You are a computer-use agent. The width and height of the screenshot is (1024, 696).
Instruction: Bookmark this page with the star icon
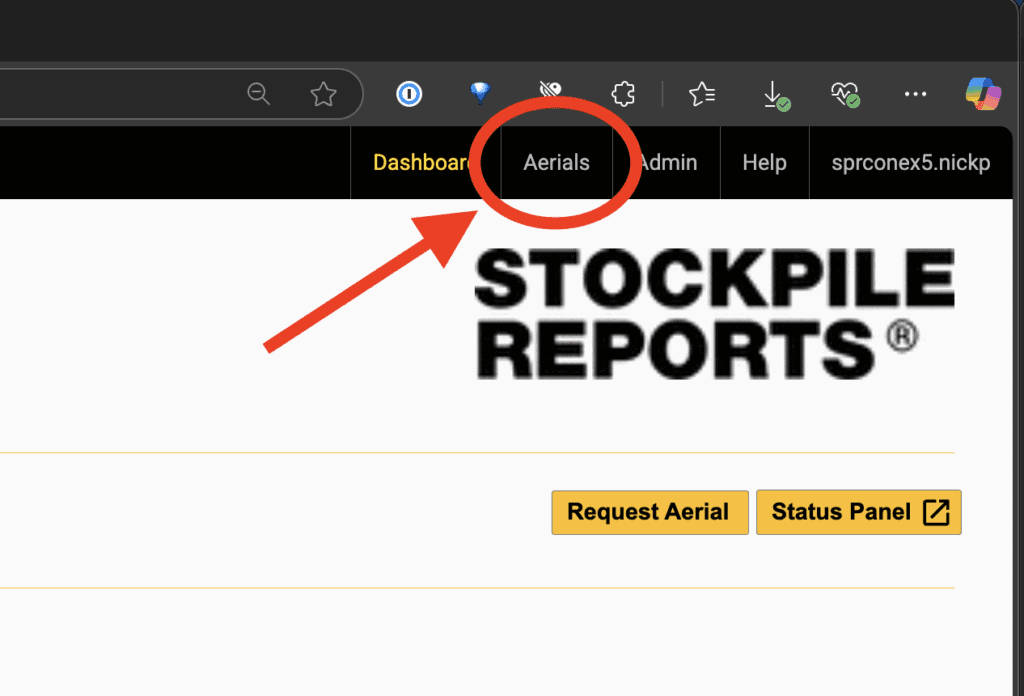click(x=323, y=94)
